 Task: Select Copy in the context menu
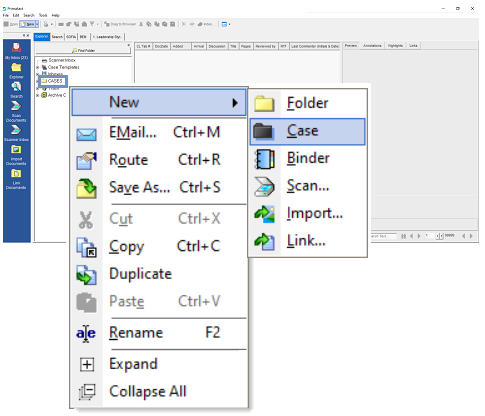coord(159,247)
